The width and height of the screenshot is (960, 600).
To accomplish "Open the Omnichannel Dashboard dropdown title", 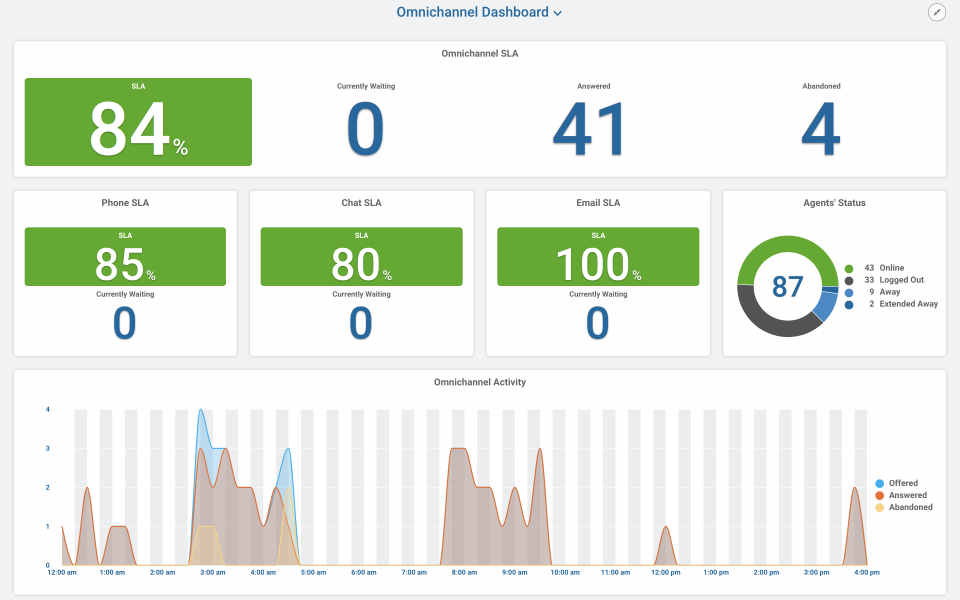I will coord(472,12).
